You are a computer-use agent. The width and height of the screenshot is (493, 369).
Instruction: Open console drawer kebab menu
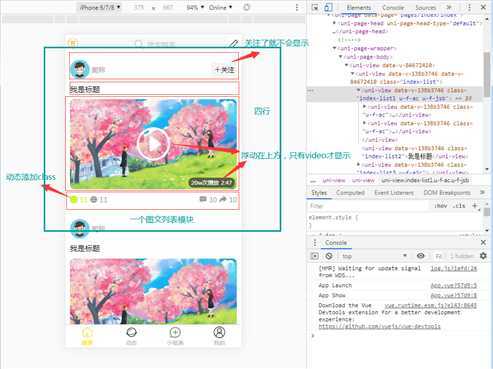coord(315,243)
